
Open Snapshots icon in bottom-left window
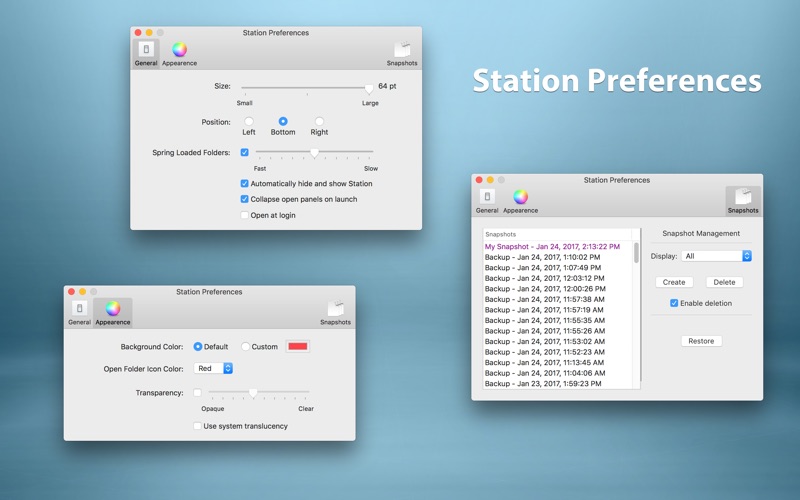[x=335, y=310]
